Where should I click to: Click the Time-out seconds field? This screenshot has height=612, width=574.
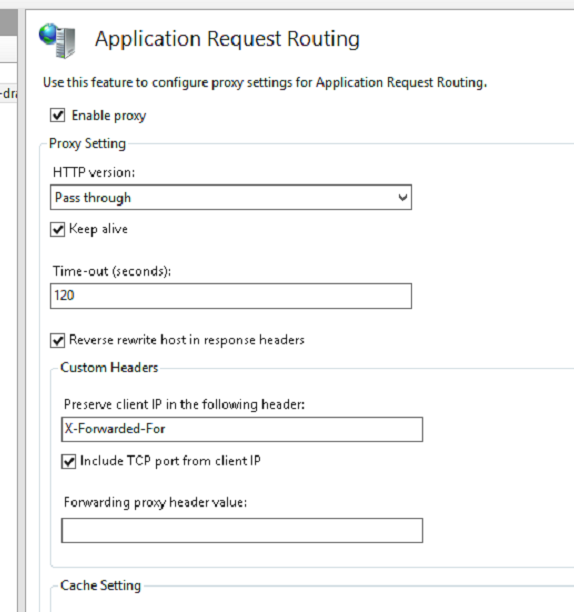coord(231,296)
